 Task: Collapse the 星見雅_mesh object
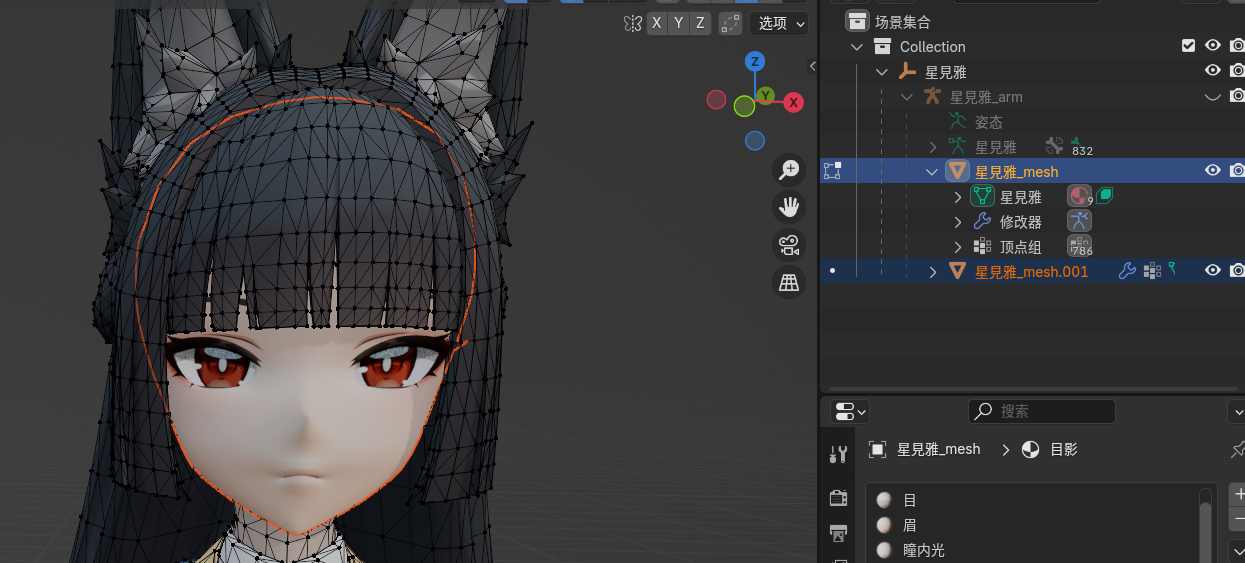[932, 172]
